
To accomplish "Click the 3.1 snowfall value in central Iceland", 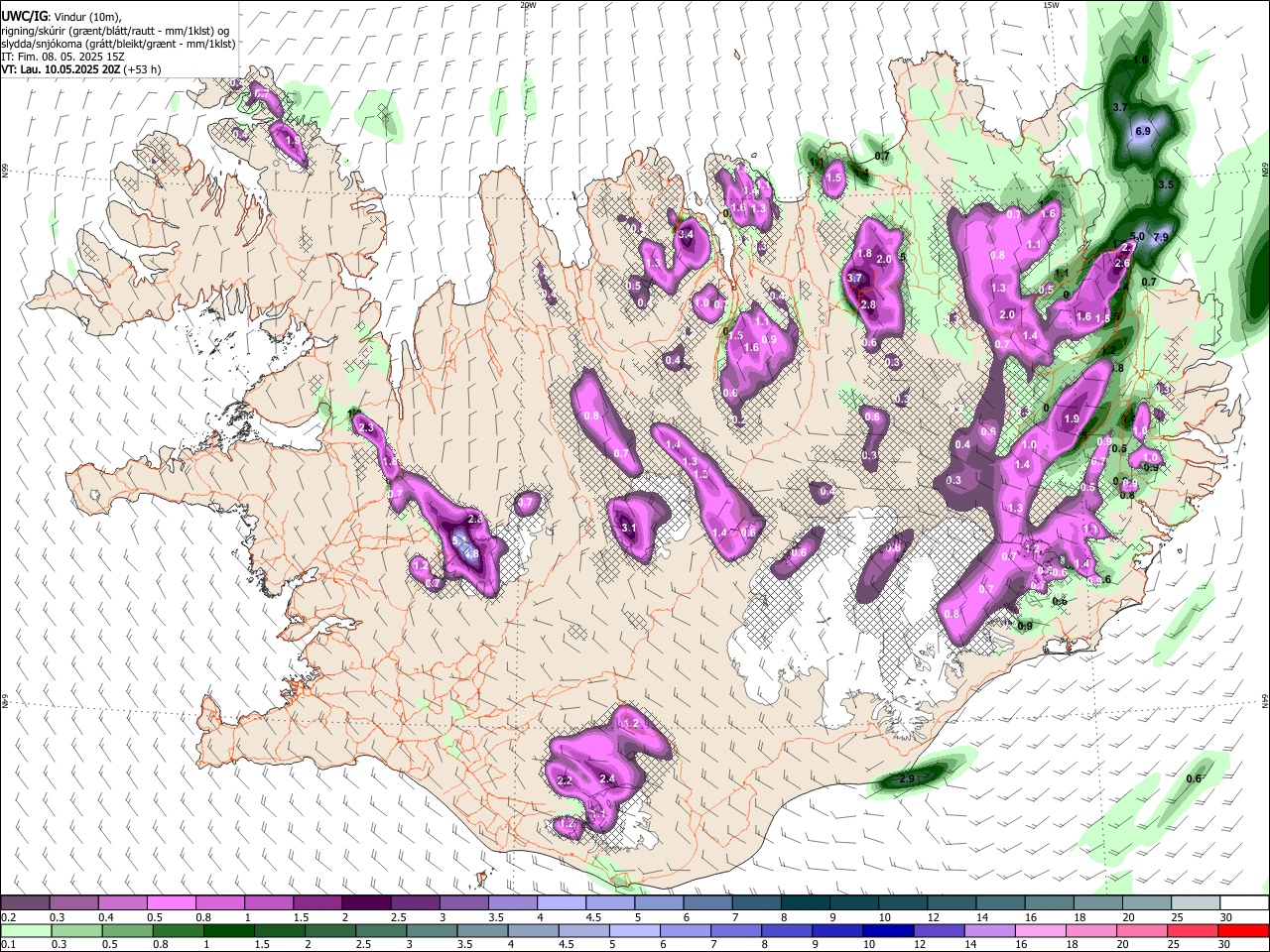I will 628,529.
